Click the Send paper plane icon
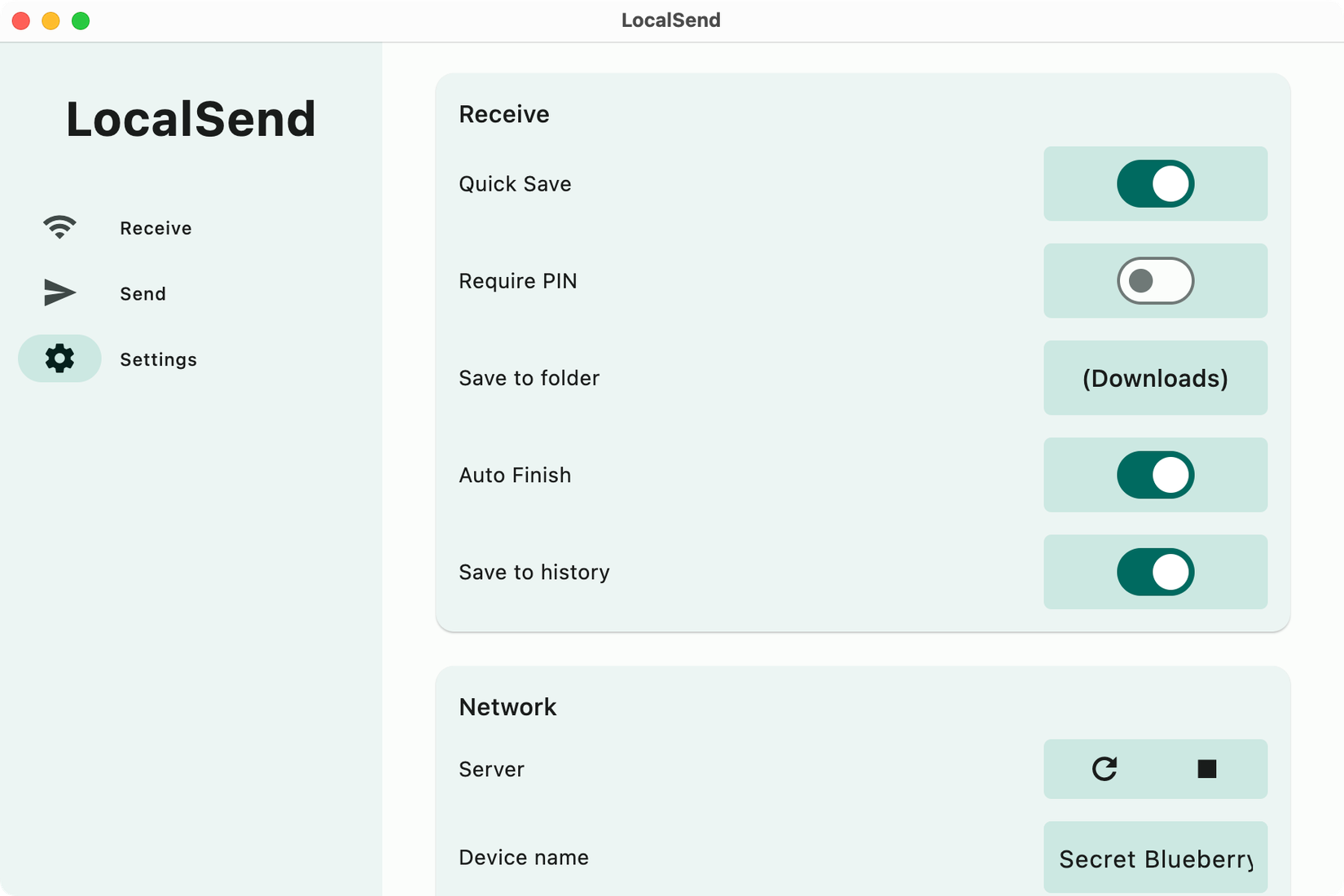Screen dimensions: 1344x896 pos(58,292)
